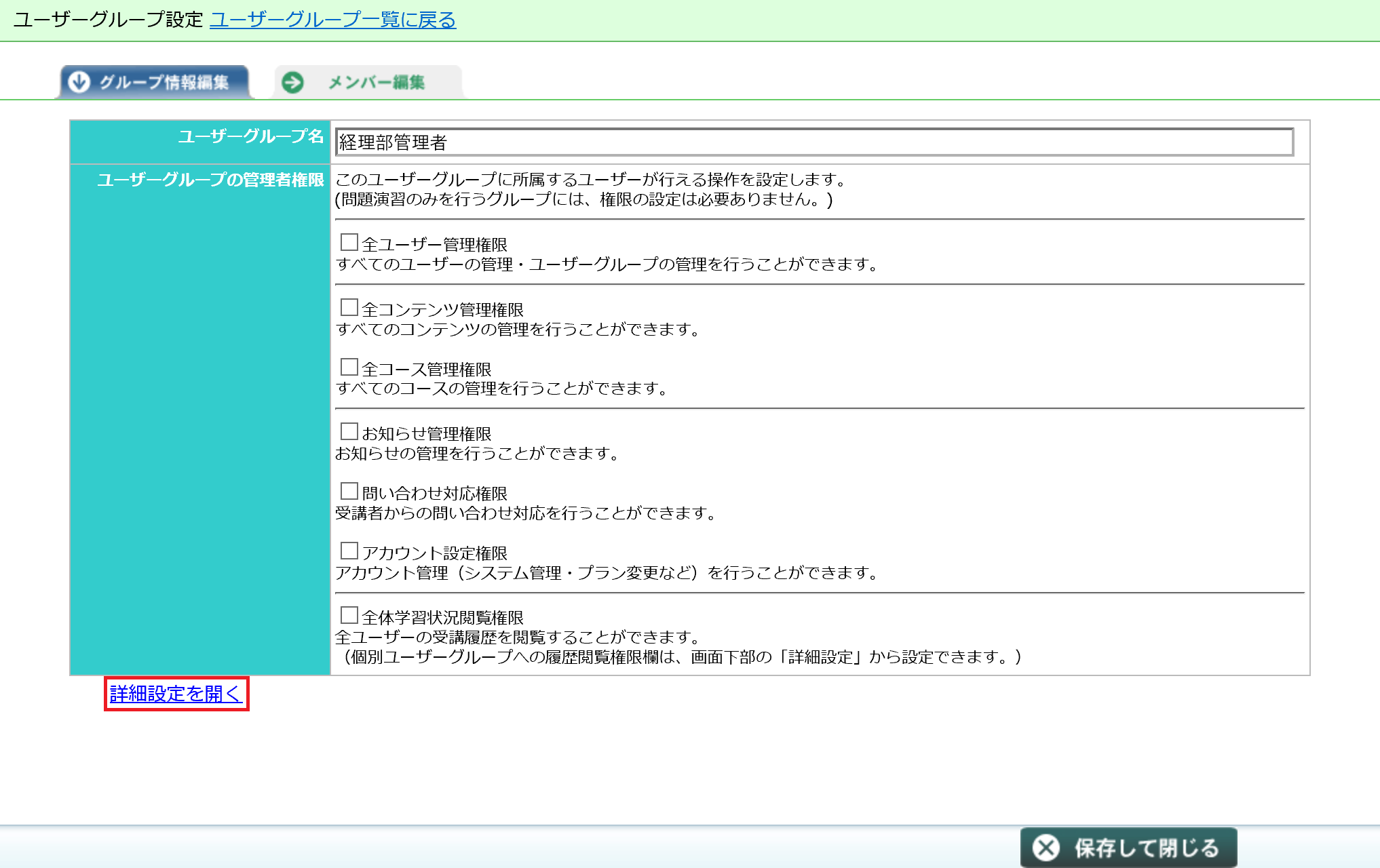
Task: Click text お知らせの管理を行うことができます。
Action: (478, 453)
